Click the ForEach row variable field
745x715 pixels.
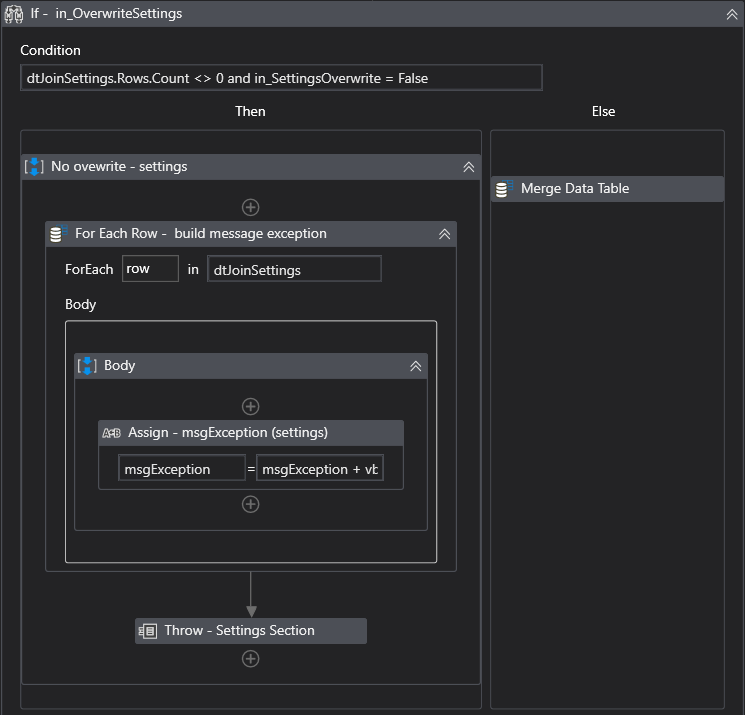coord(150,269)
